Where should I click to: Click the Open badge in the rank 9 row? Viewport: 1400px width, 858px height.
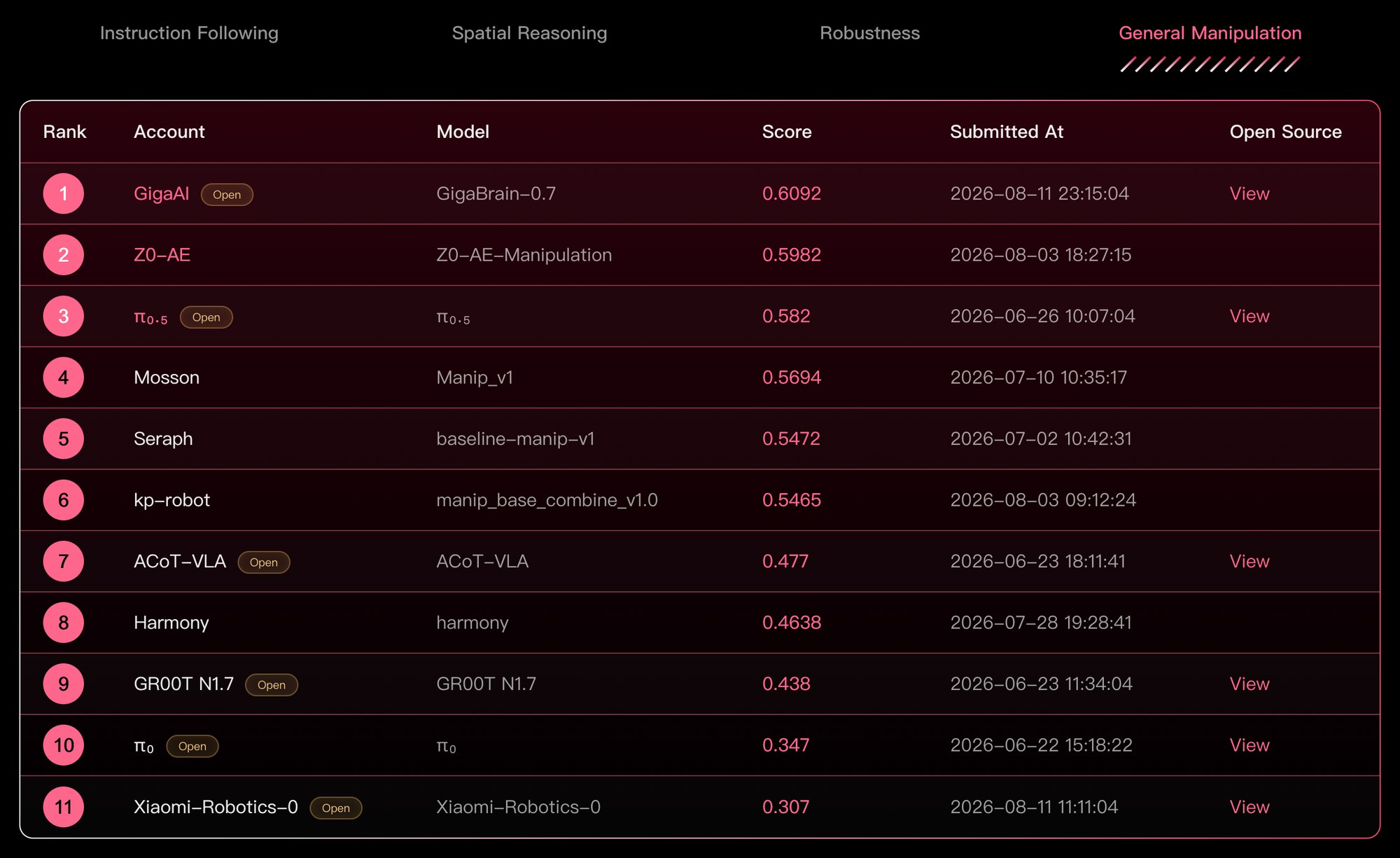pos(272,685)
